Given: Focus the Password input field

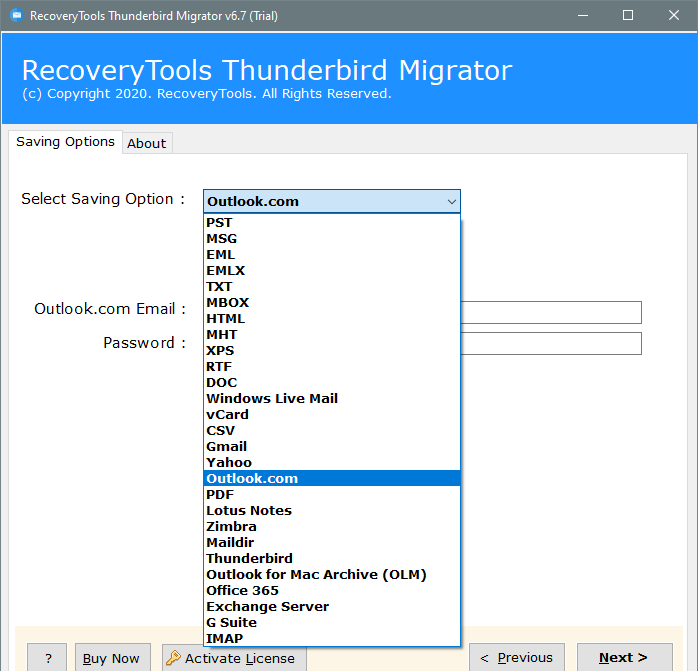Looking at the screenshot, I should (x=551, y=343).
